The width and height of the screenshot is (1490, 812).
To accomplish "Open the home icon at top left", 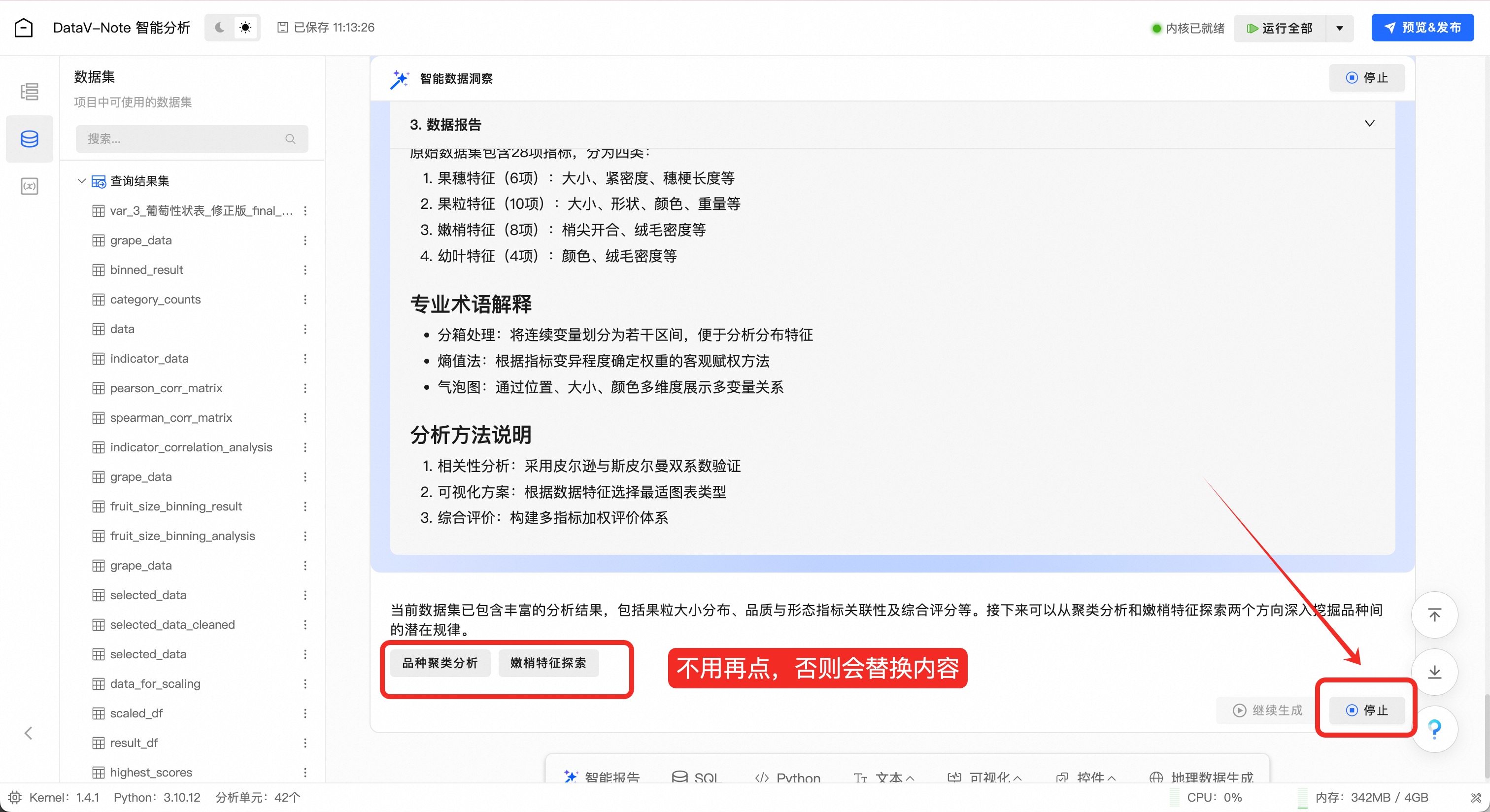I will [24, 27].
